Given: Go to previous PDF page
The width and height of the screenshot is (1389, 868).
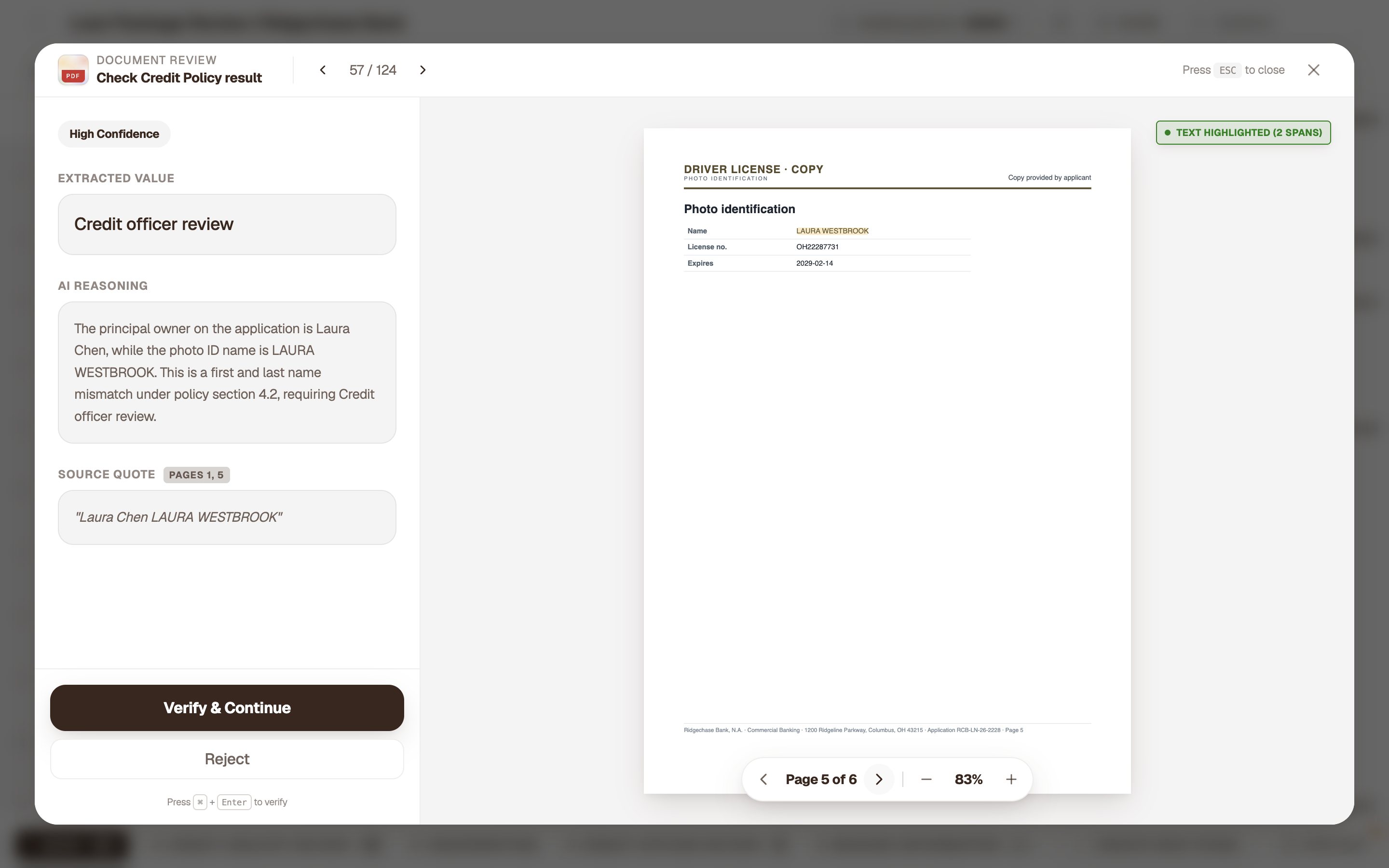Looking at the screenshot, I should tap(763, 779).
